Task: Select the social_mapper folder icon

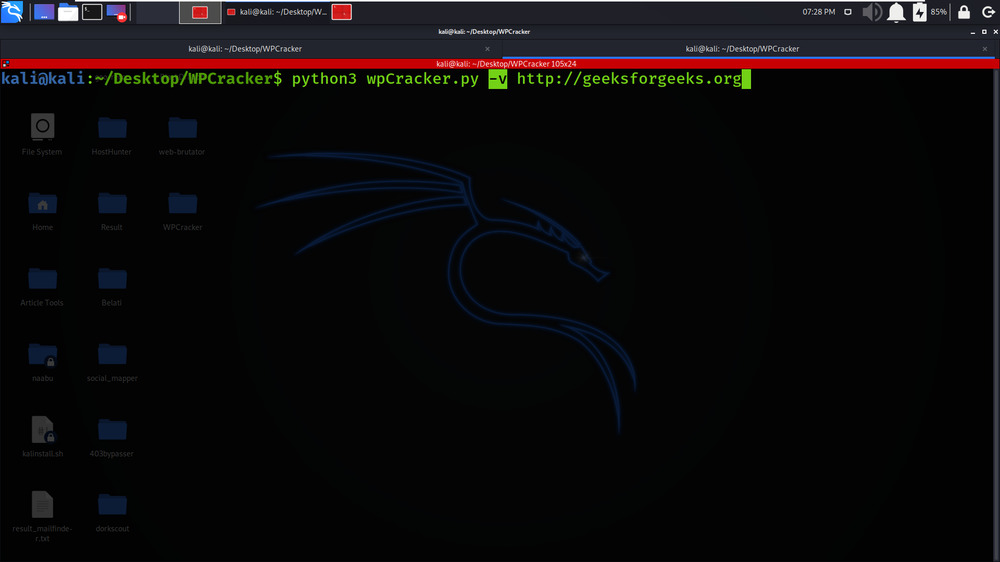Action: [112, 361]
